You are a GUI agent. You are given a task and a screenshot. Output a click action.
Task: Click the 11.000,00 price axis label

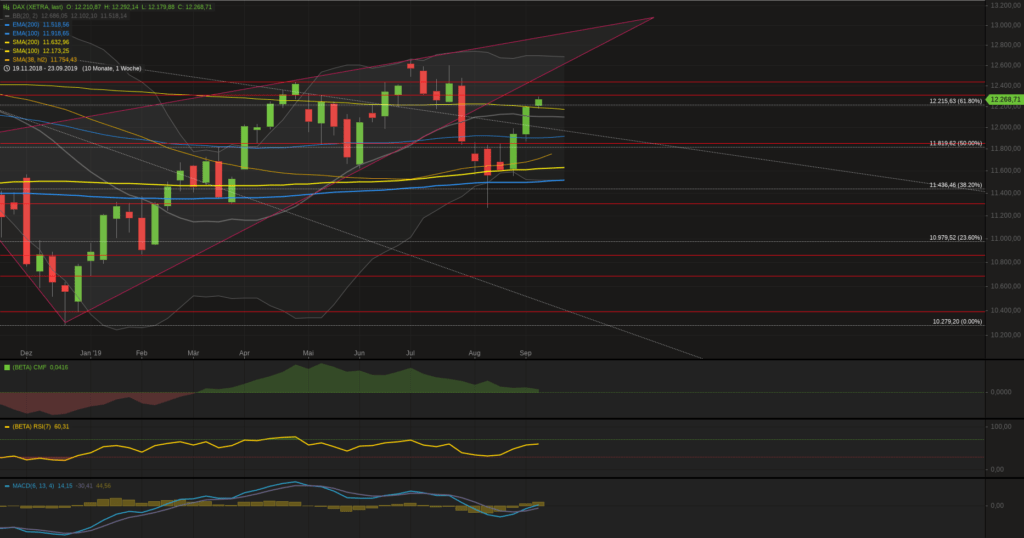click(1006, 239)
